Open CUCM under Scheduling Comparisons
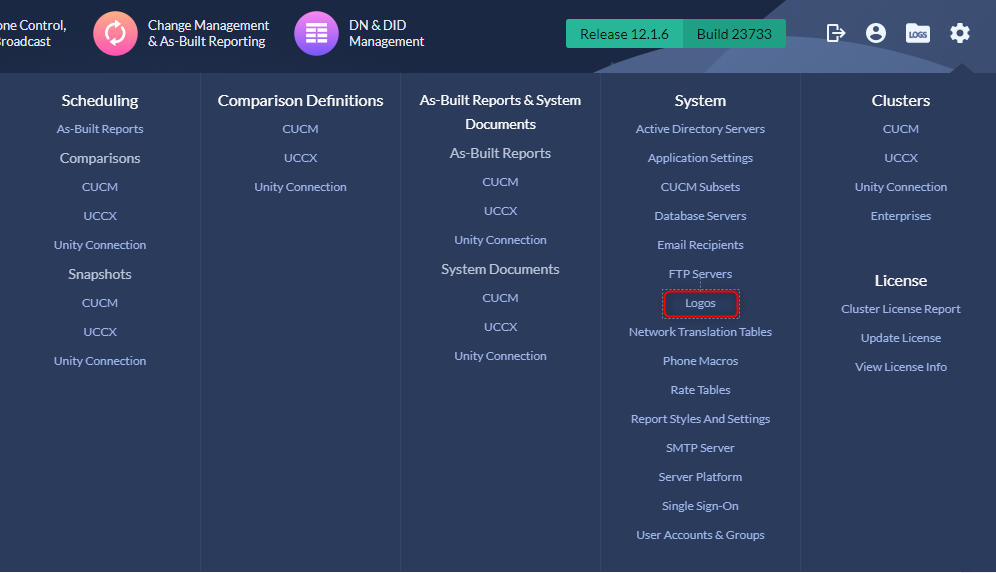This screenshot has width=996, height=573. click(x=100, y=187)
